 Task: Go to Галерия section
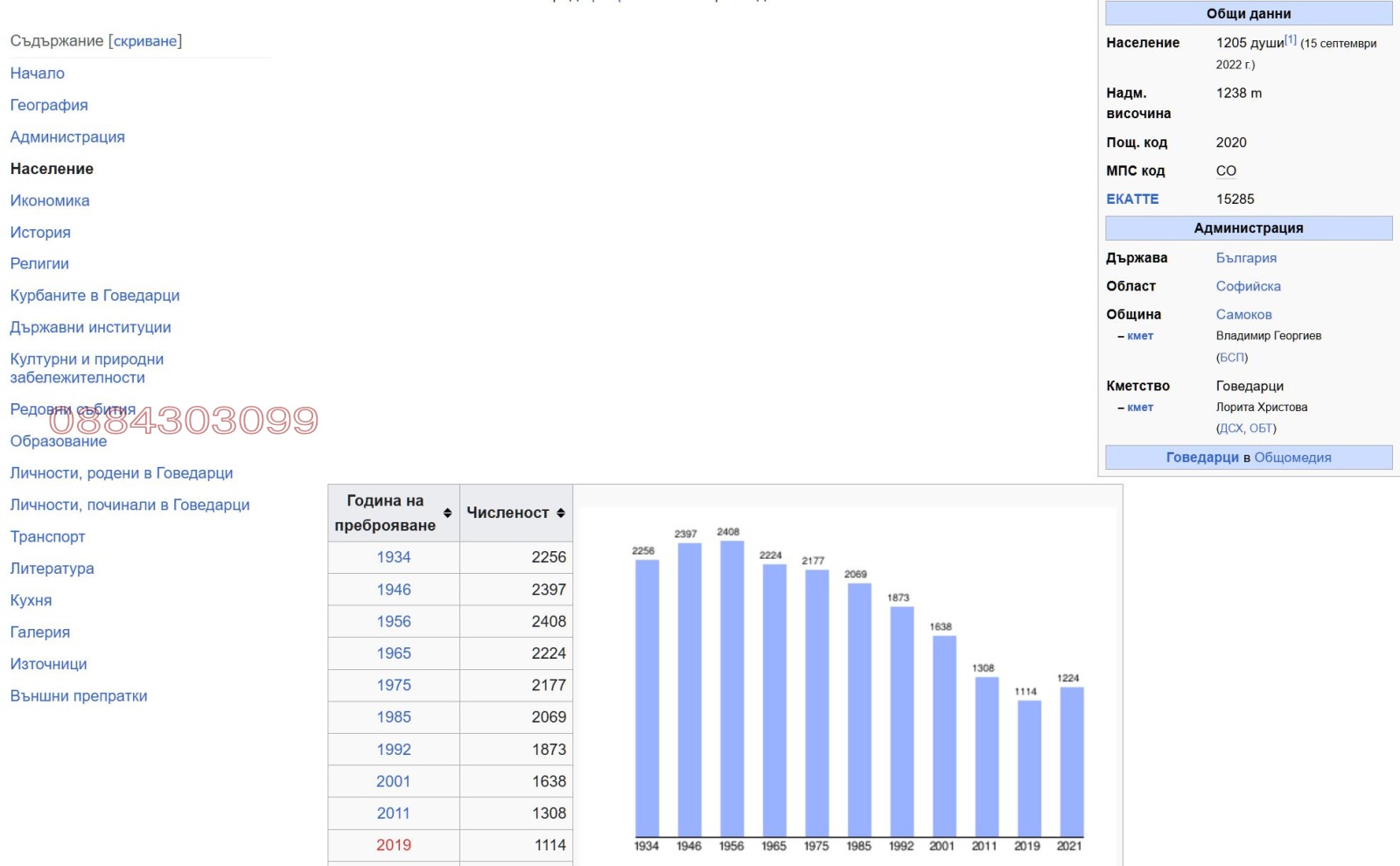(x=40, y=632)
